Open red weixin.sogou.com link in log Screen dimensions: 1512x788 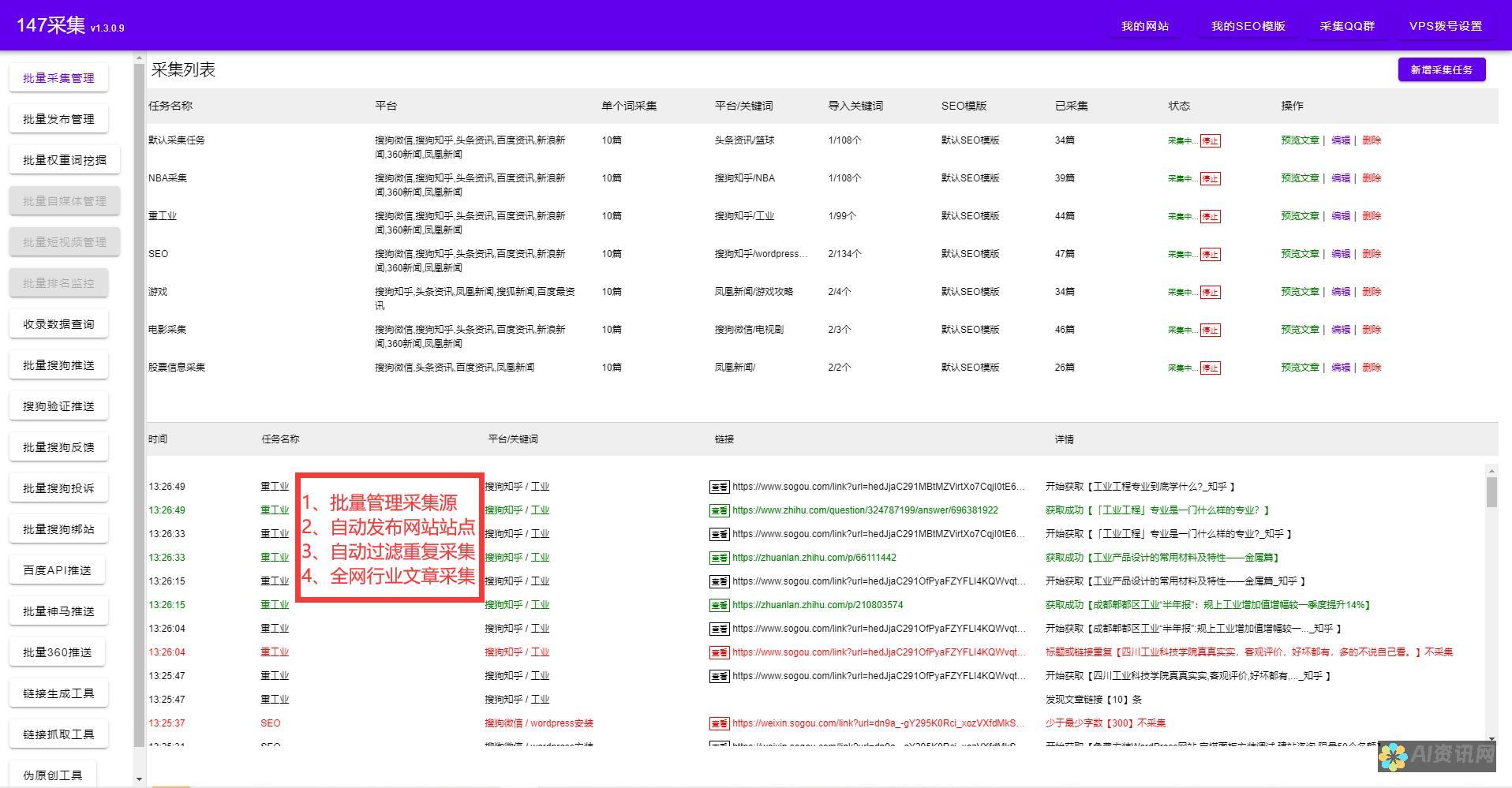click(x=878, y=723)
